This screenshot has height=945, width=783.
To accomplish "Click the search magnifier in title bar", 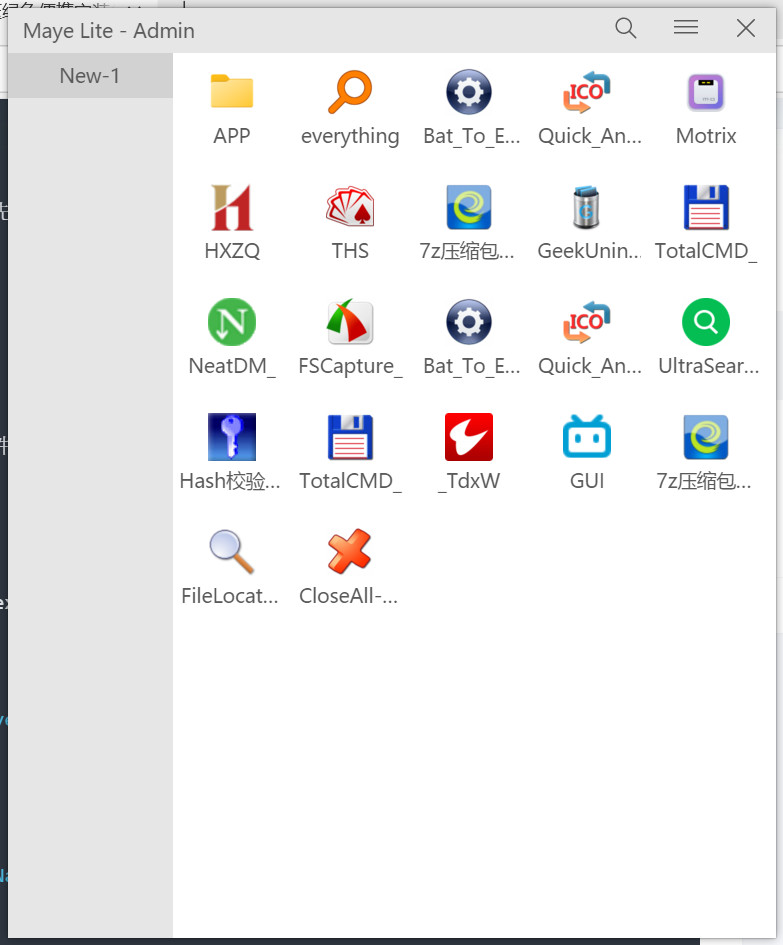I will pos(626,28).
